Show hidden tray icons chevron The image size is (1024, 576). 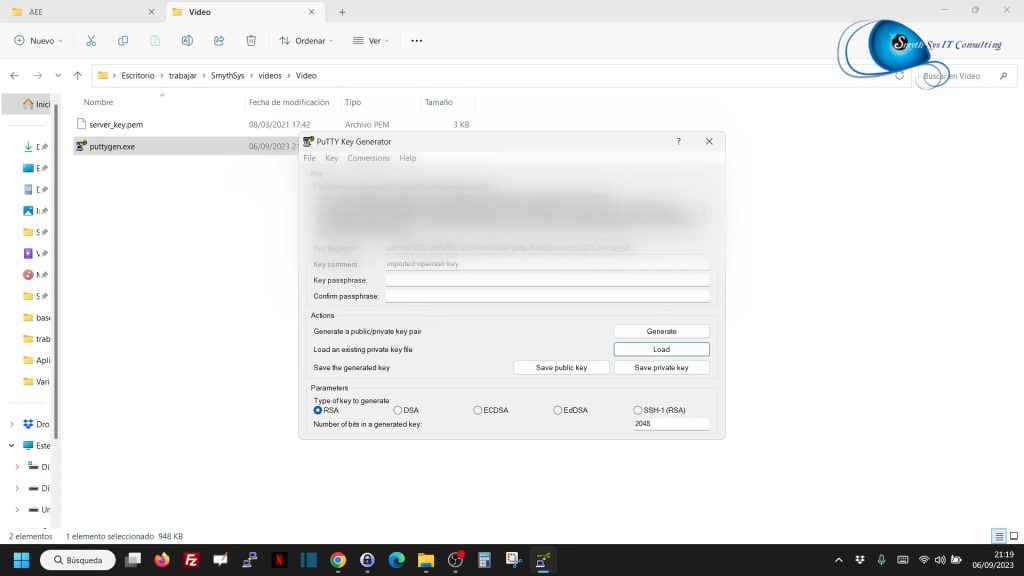pos(839,560)
